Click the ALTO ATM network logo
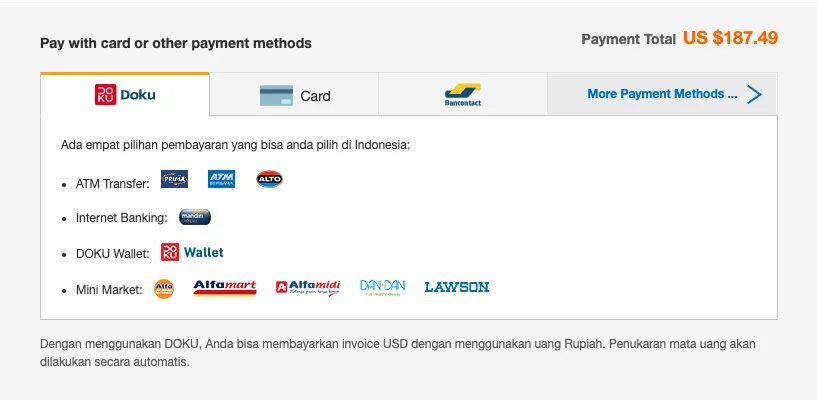Image resolution: width=817 pixels, height=400 pixels. point(269,179)
